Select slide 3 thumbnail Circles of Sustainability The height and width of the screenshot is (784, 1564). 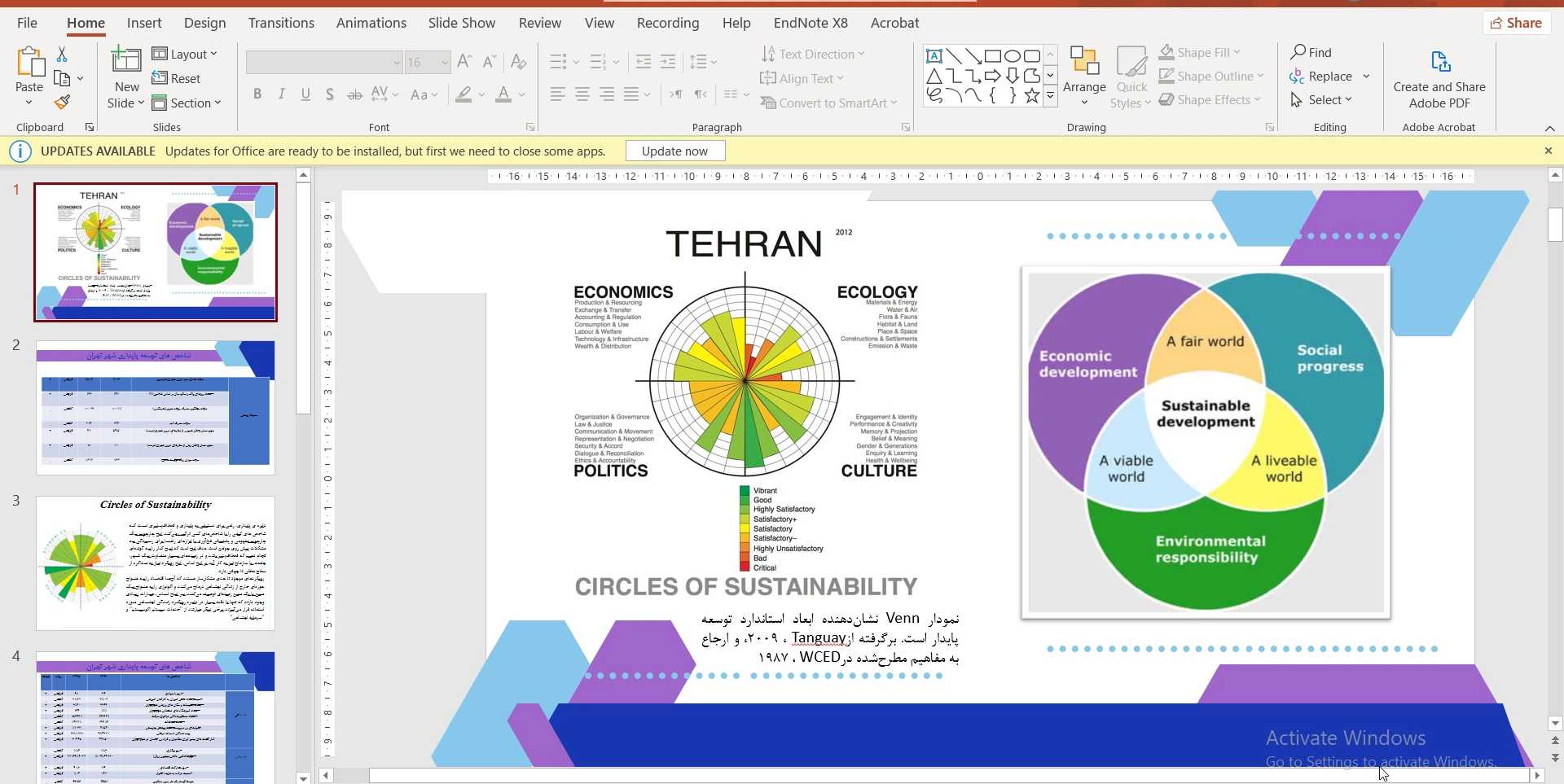click(156, 563)
